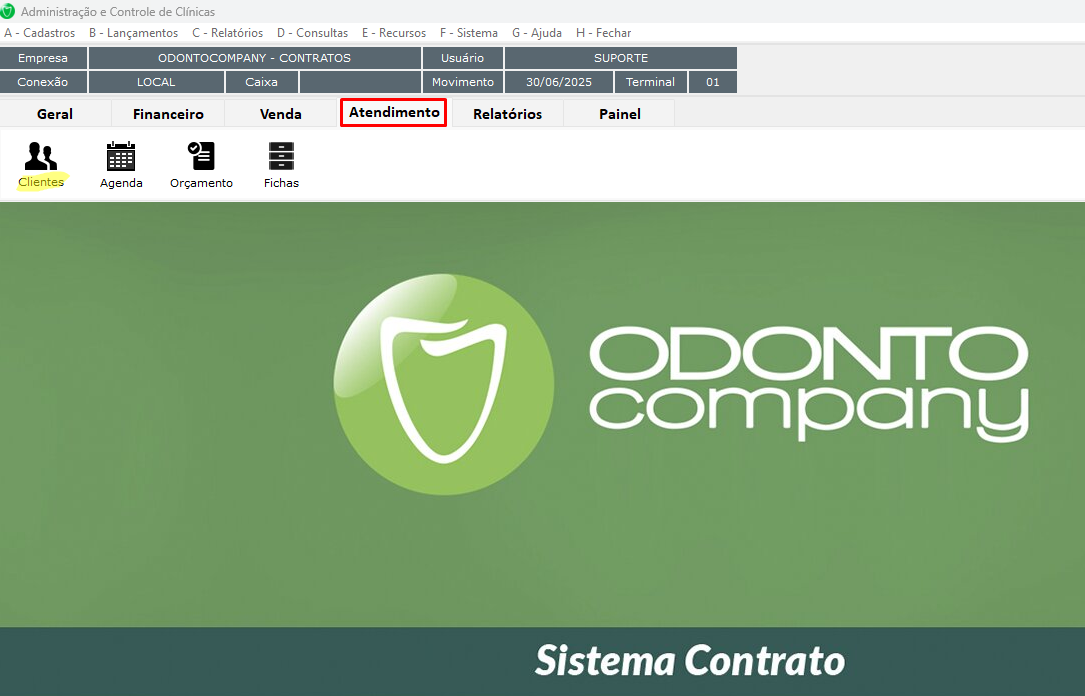Select the Atendimento tab

394,112
